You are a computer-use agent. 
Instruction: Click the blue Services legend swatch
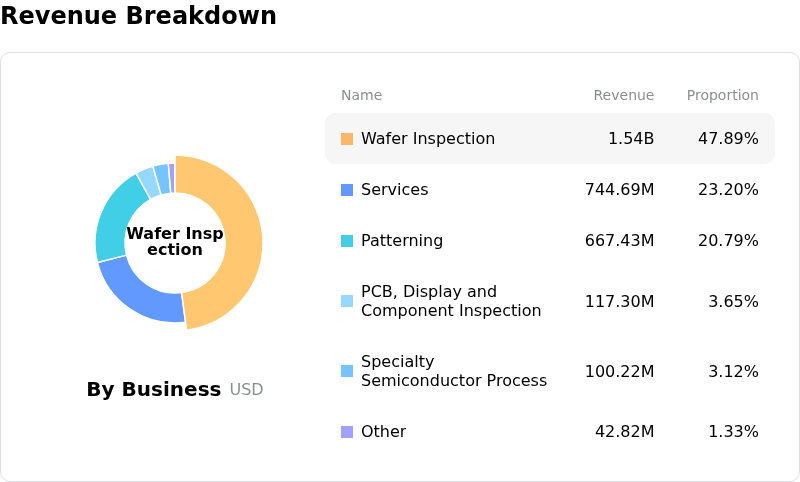347,190
